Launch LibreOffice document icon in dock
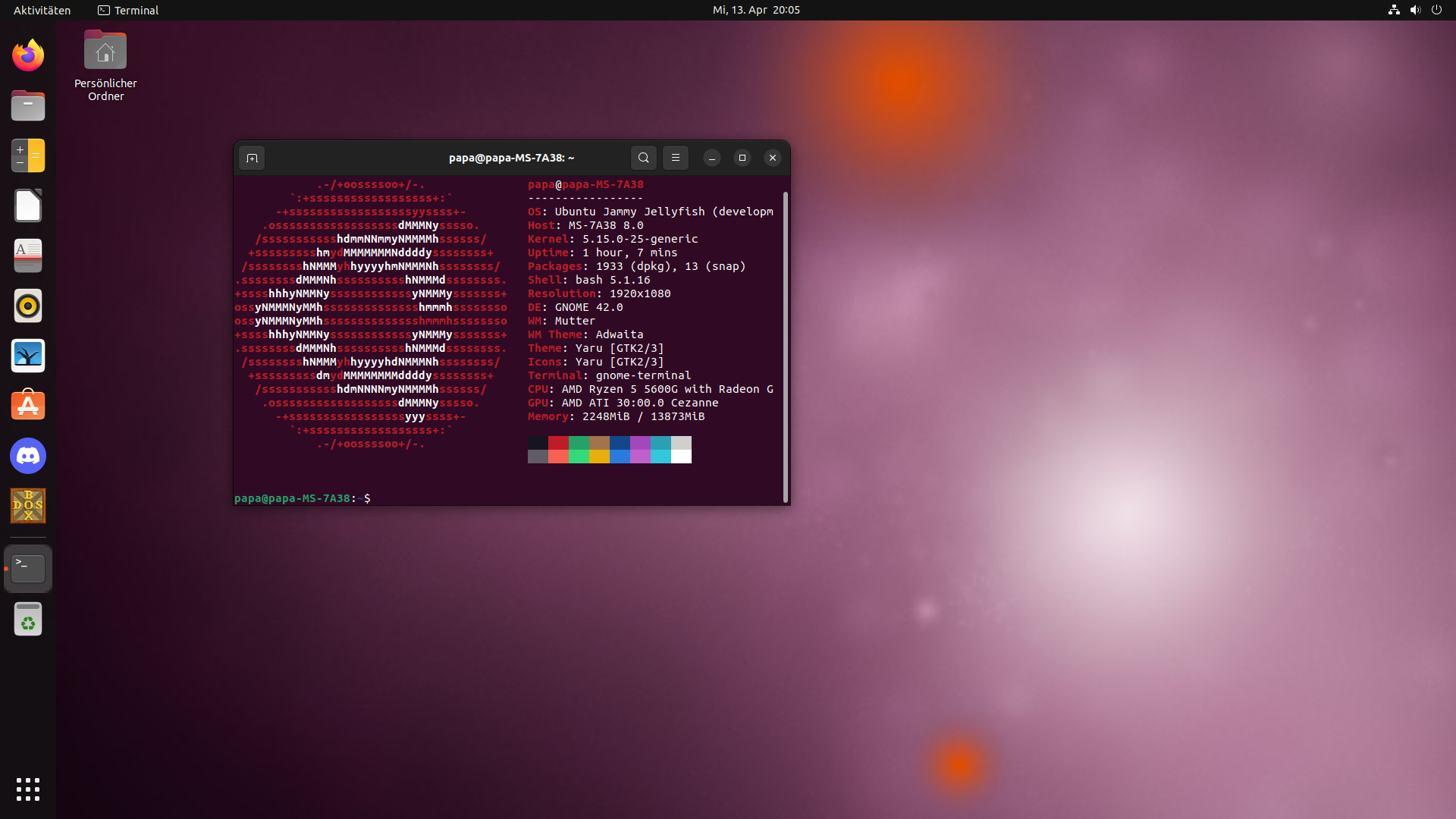Image resolution: width=1456 pixels, height=819 pixels. [x=28, y=206]
